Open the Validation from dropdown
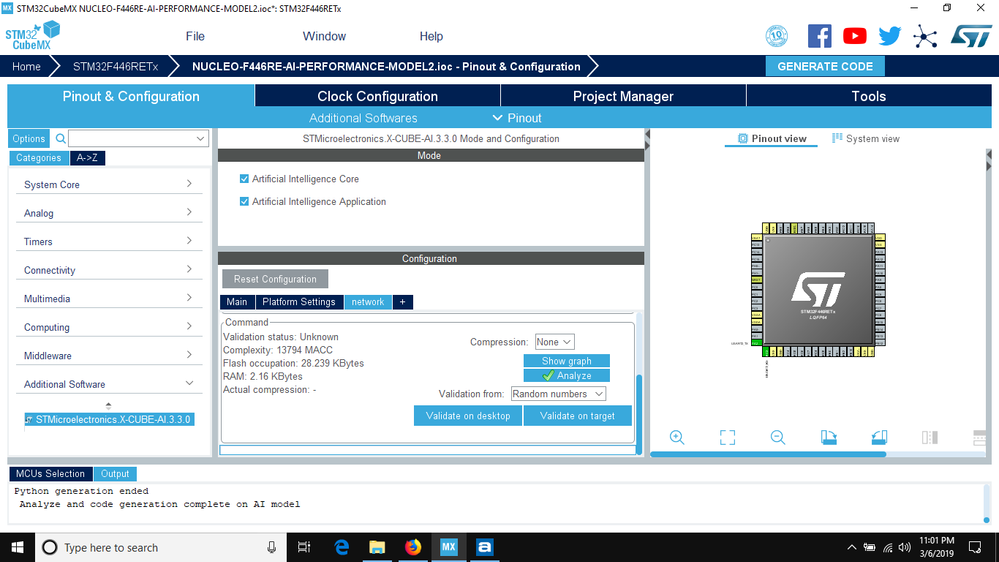The width and height of the screenshot is (999, 562). pyautogui.click(x=558, y=394)
